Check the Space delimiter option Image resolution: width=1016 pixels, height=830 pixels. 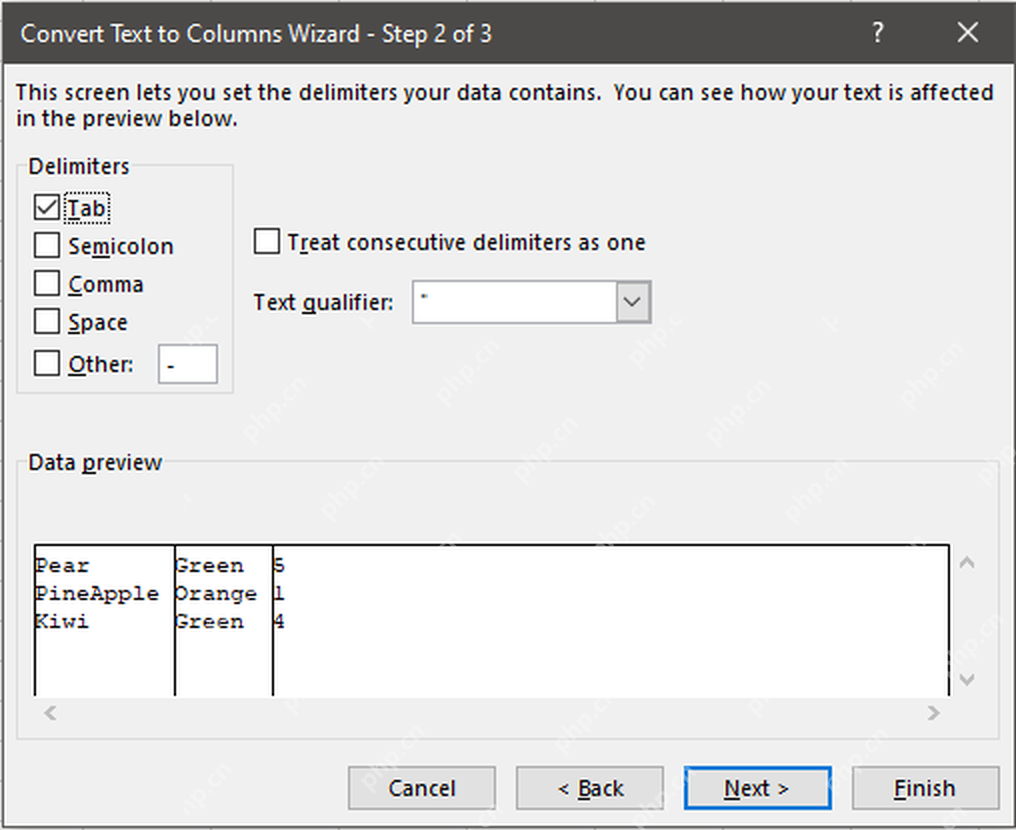click(47, 321)
